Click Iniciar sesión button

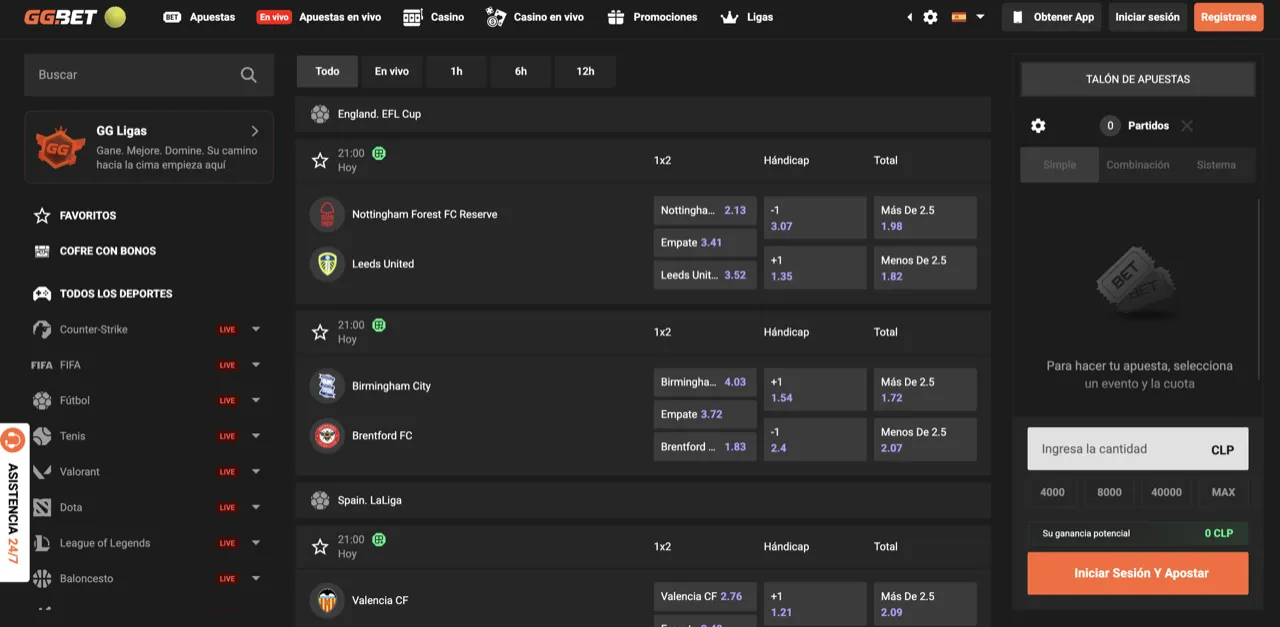click(1148, 17)
